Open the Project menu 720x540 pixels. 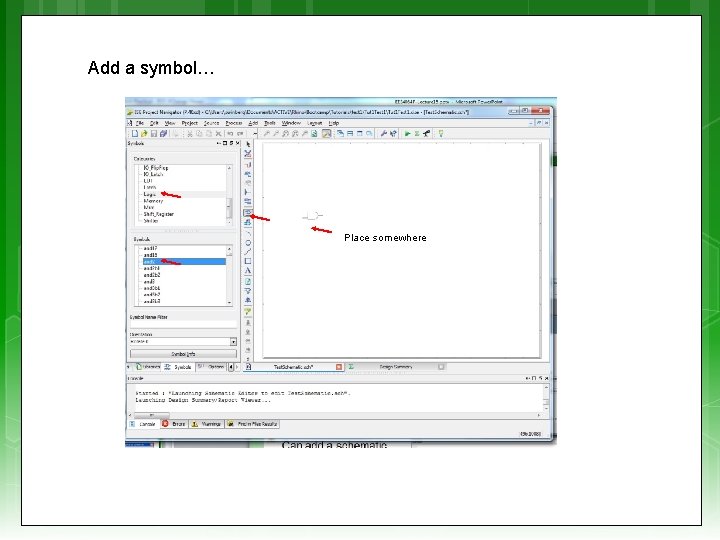click(189, 123)
